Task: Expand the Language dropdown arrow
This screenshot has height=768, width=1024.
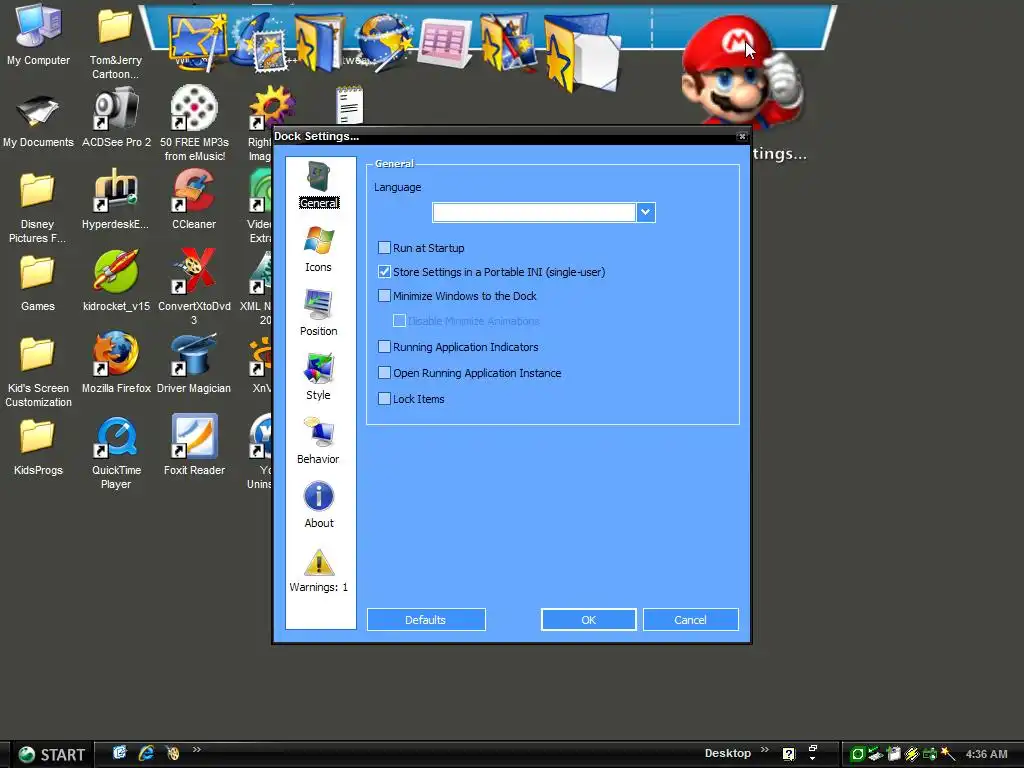Action: tap(645, 212)
